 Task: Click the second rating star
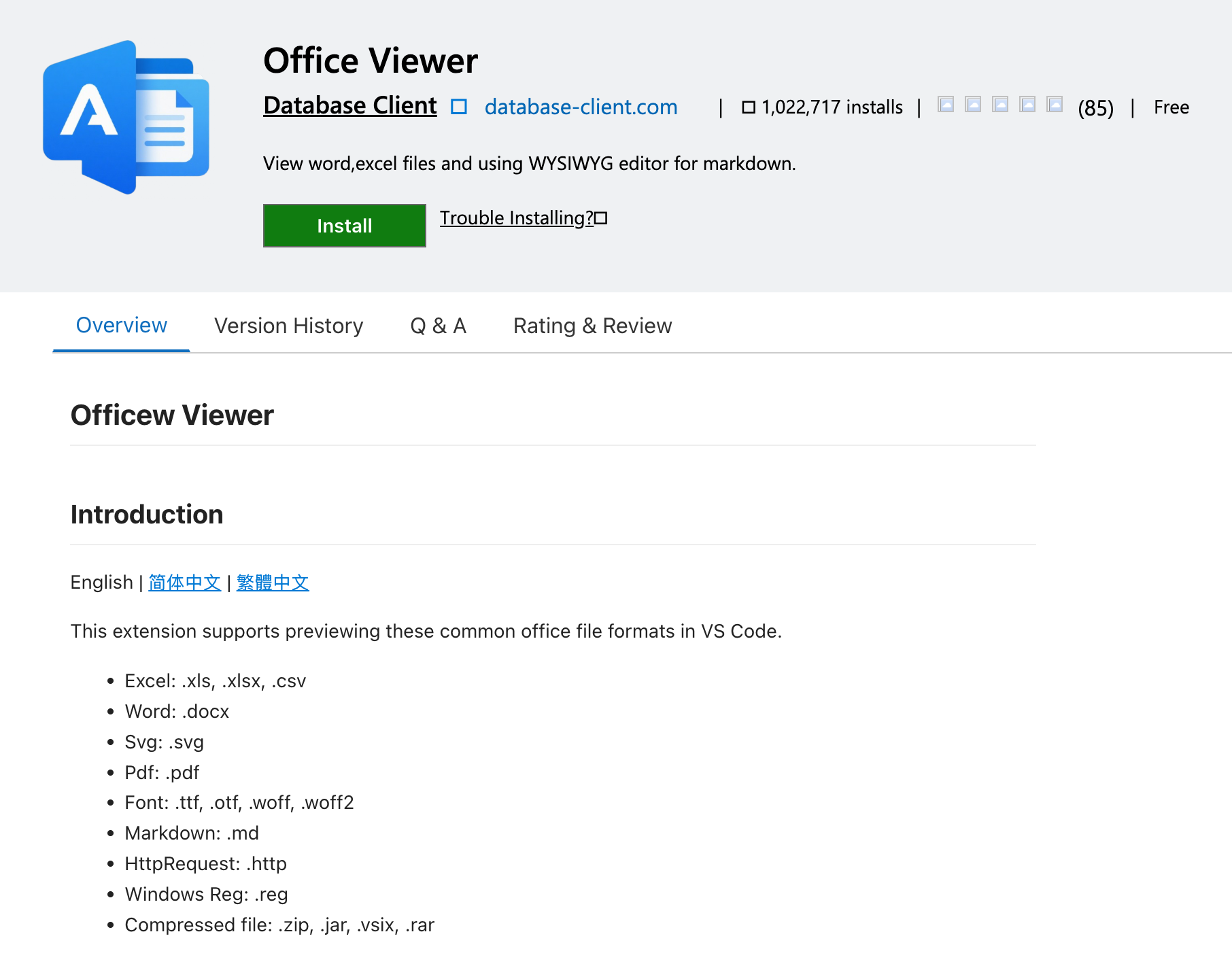point(973,105)
